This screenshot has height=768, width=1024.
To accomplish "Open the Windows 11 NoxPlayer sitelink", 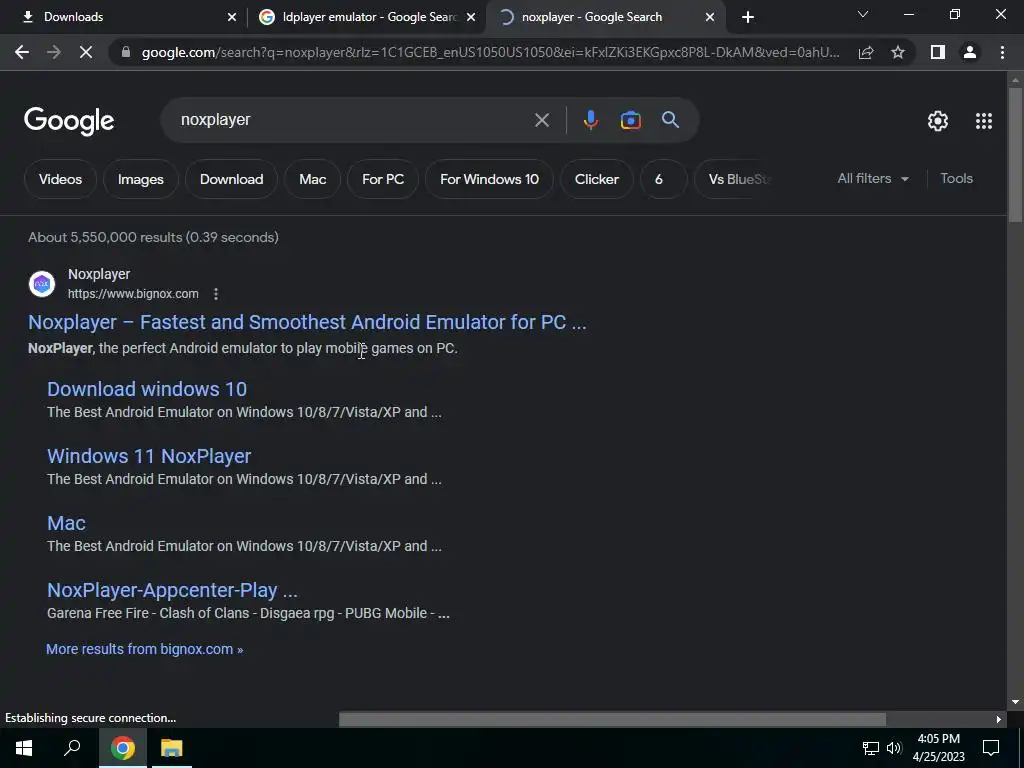I will coord(149,456).
